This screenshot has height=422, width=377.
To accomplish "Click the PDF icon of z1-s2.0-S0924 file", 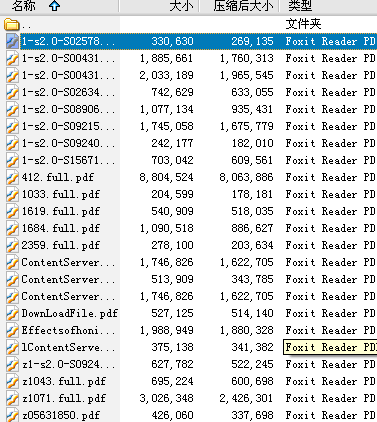I will tap(12, 364).
